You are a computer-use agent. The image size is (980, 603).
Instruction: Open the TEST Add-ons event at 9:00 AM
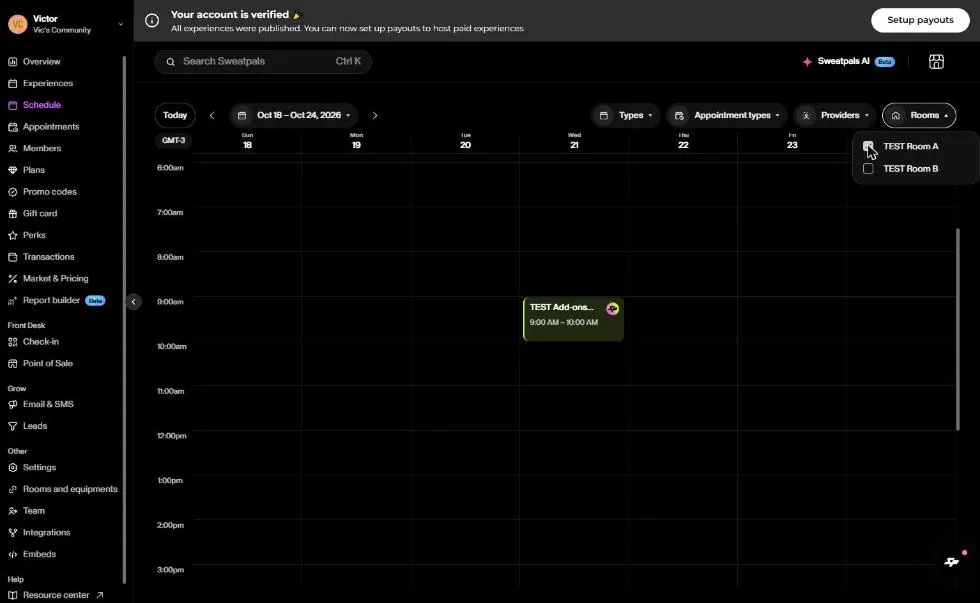pyautogui.click(x=573, y=319)
